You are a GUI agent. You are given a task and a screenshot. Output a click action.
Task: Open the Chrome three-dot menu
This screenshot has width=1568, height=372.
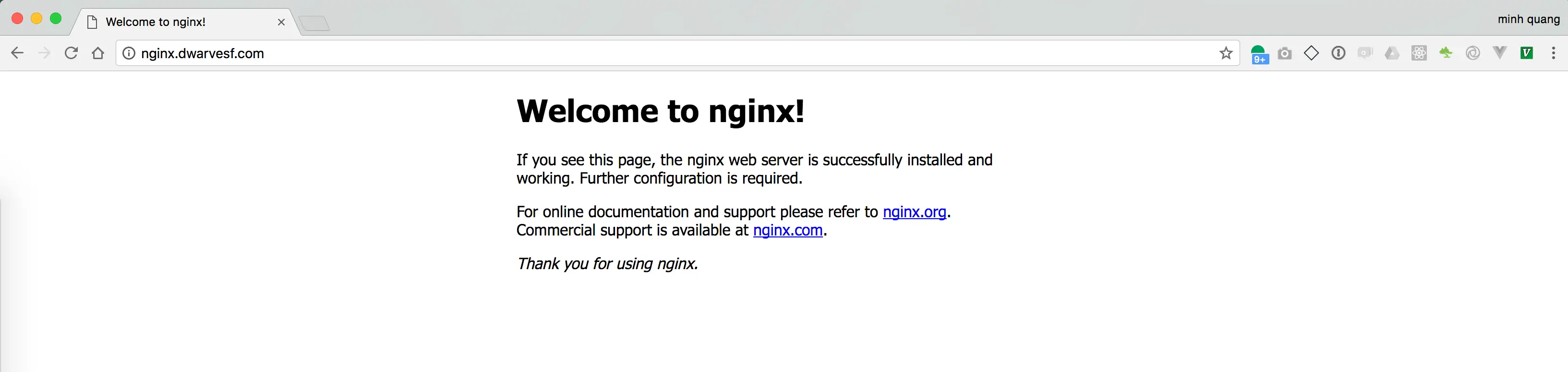[x=1554, y=53]
